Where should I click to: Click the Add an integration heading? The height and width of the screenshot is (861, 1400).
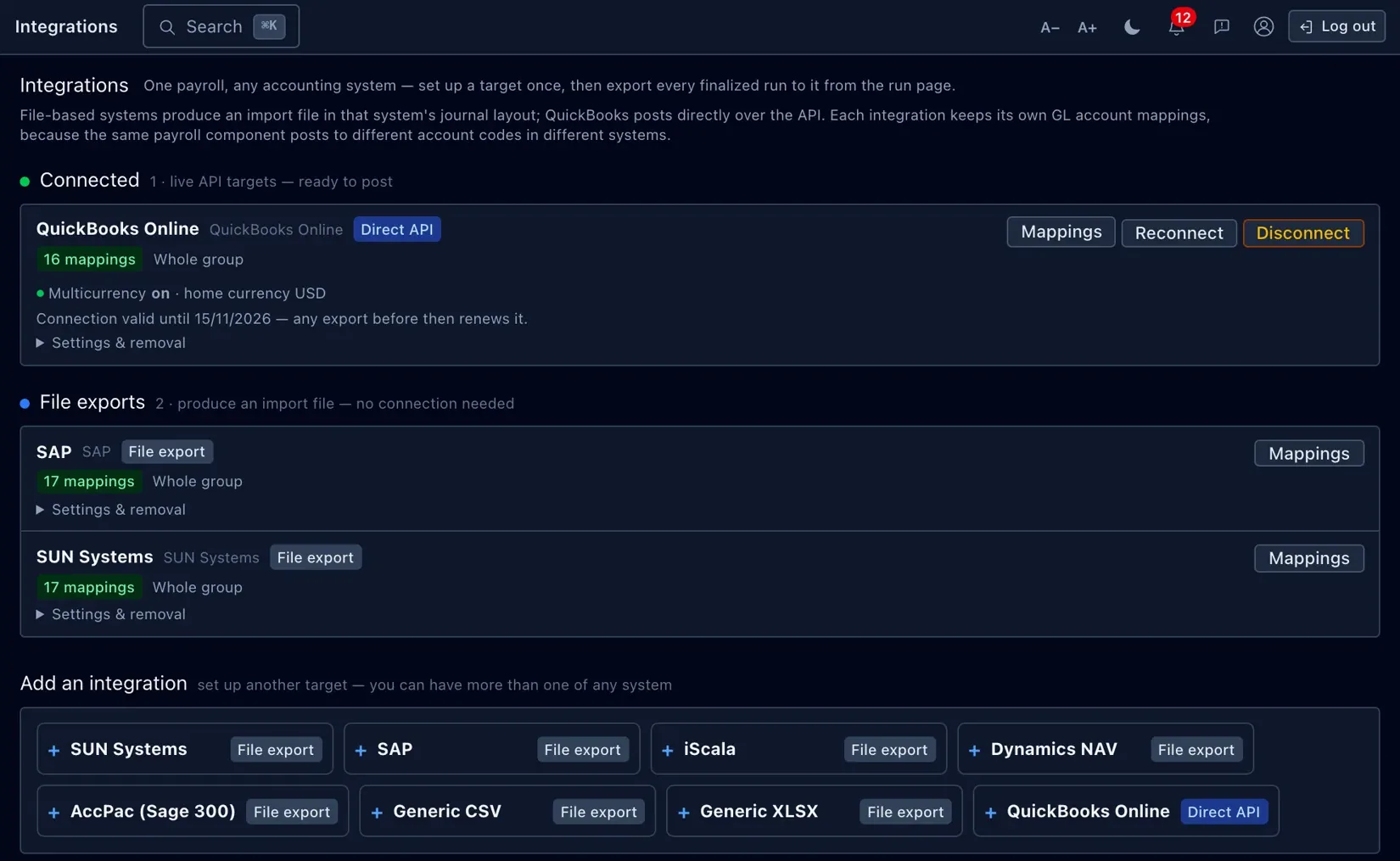104,683
